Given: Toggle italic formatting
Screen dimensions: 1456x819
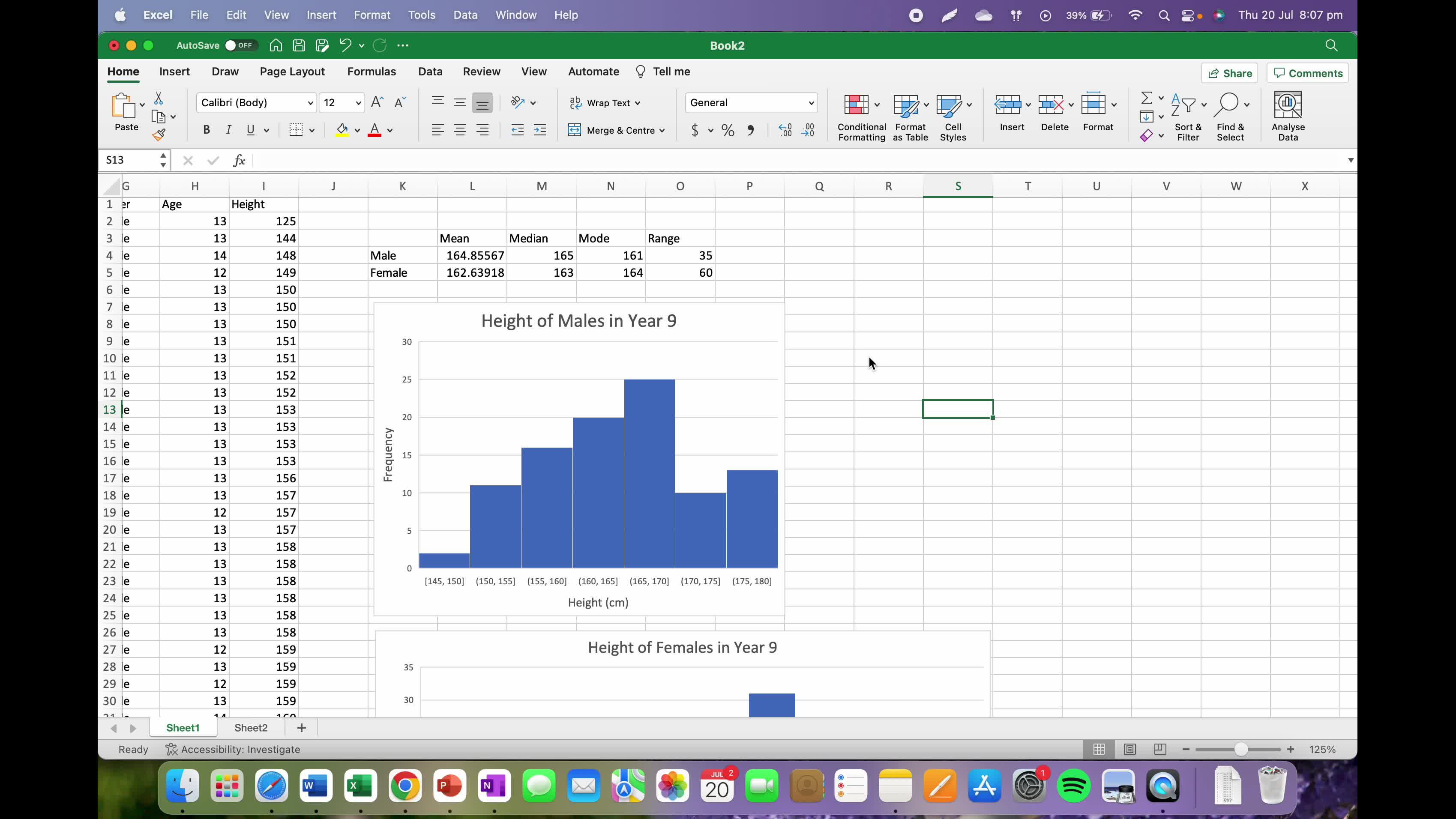Looking at the screenshot, I should point(228,130).
